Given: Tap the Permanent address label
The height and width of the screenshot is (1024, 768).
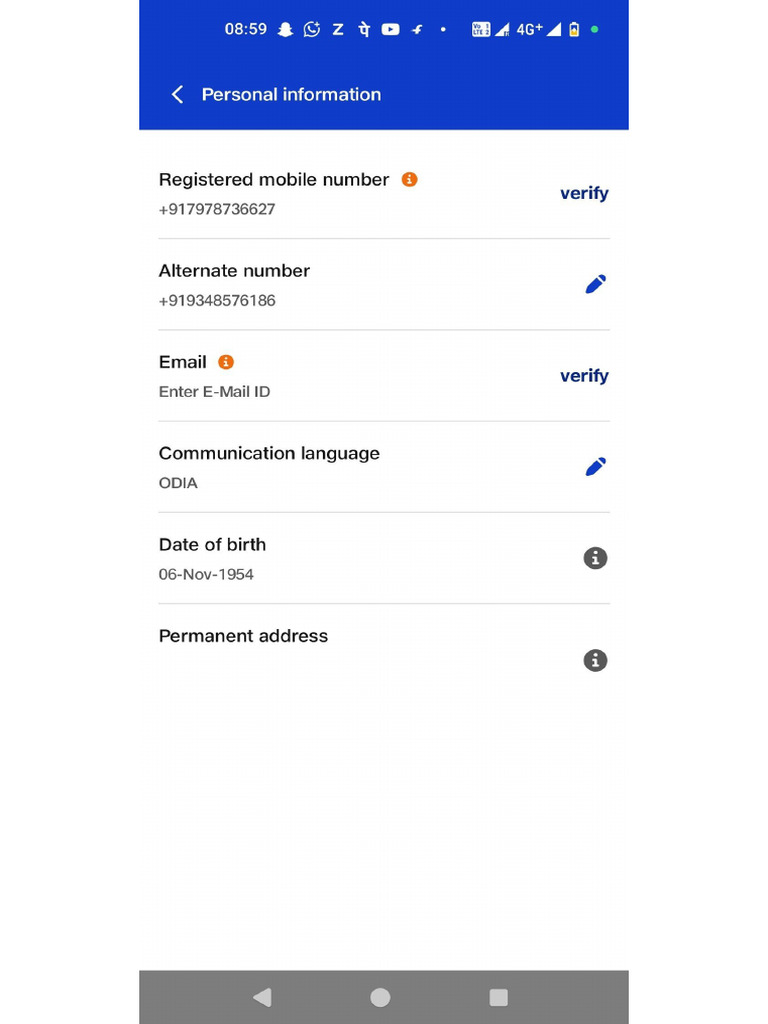Looking at the screenshot, I should coord(243,636).
